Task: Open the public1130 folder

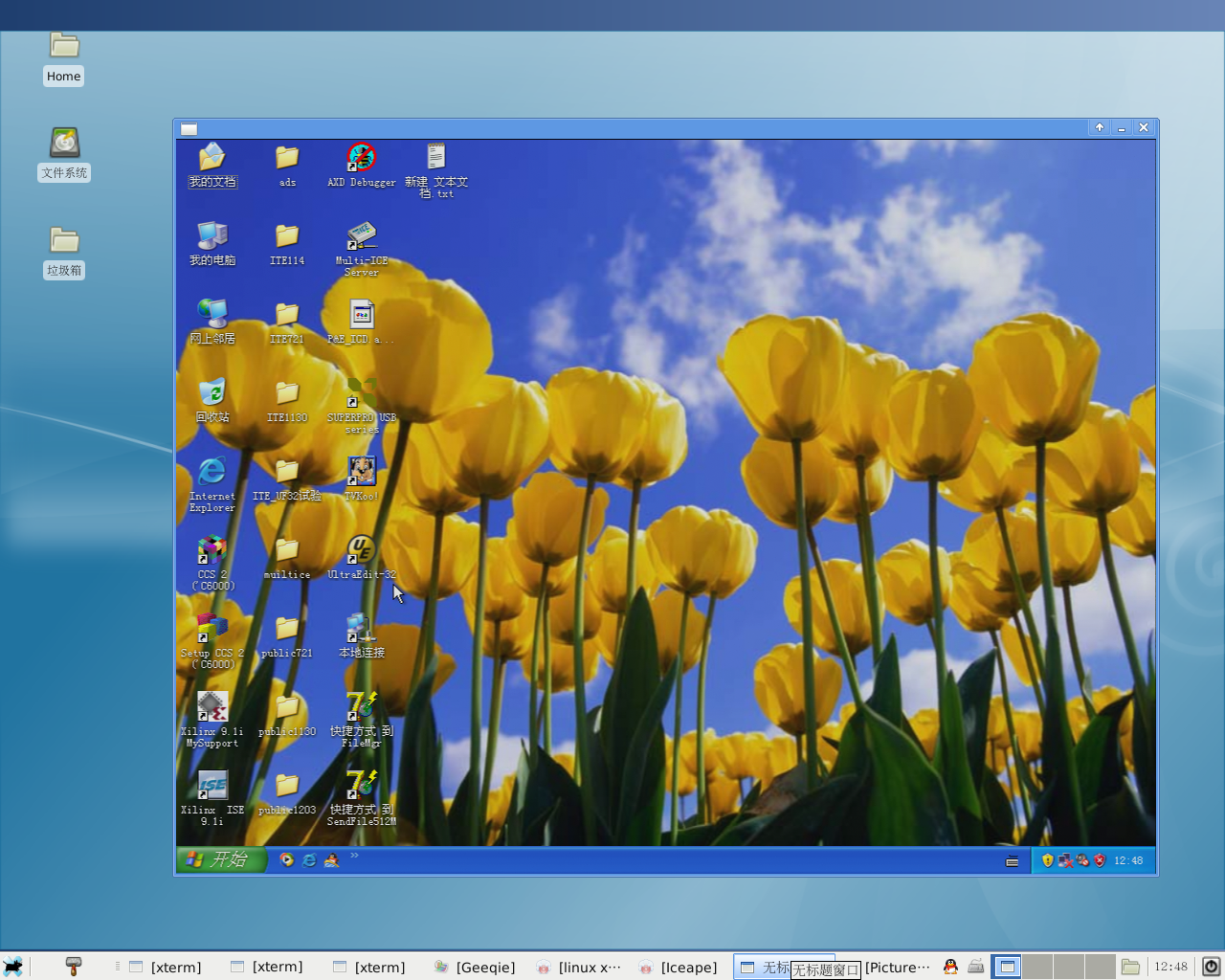Action: [x=287, y=714]
